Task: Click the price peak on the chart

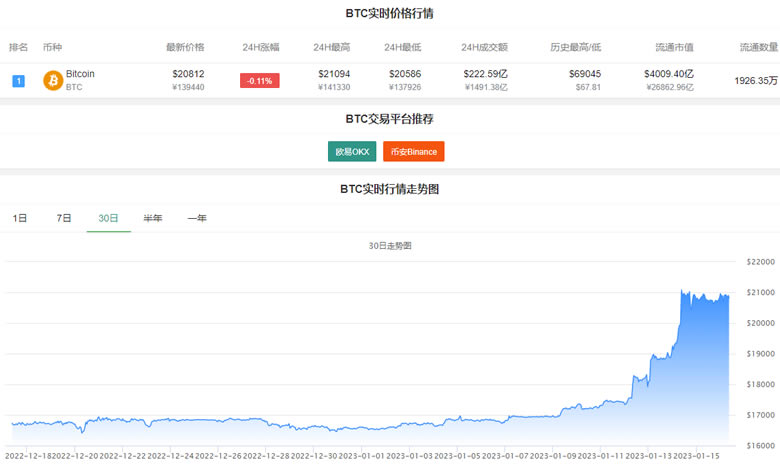Action: [x=682, y=291]
